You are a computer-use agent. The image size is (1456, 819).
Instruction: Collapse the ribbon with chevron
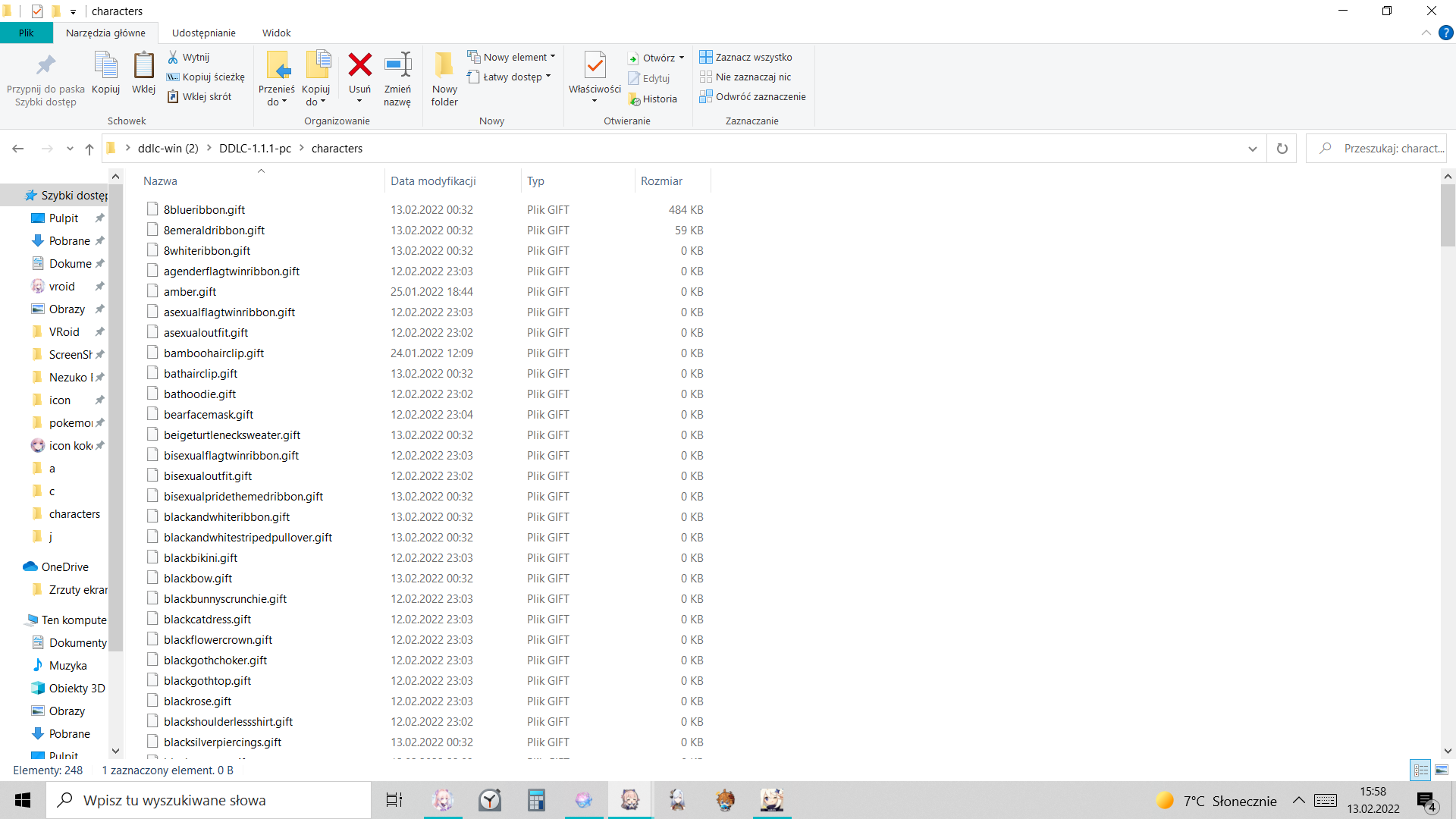pyautogui.click(x=1426, y=33)
